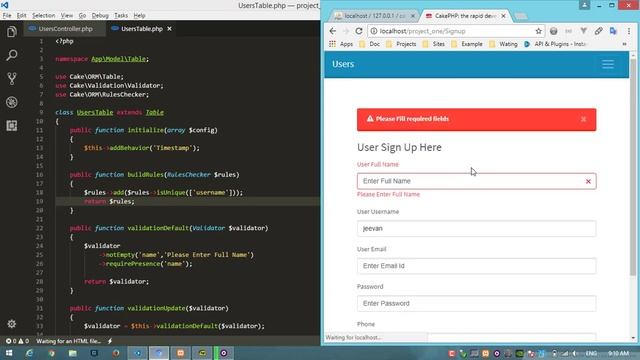Click the grey globe extension icon
Viewport: 640px width, 360px height.
[x=553, y=31]
